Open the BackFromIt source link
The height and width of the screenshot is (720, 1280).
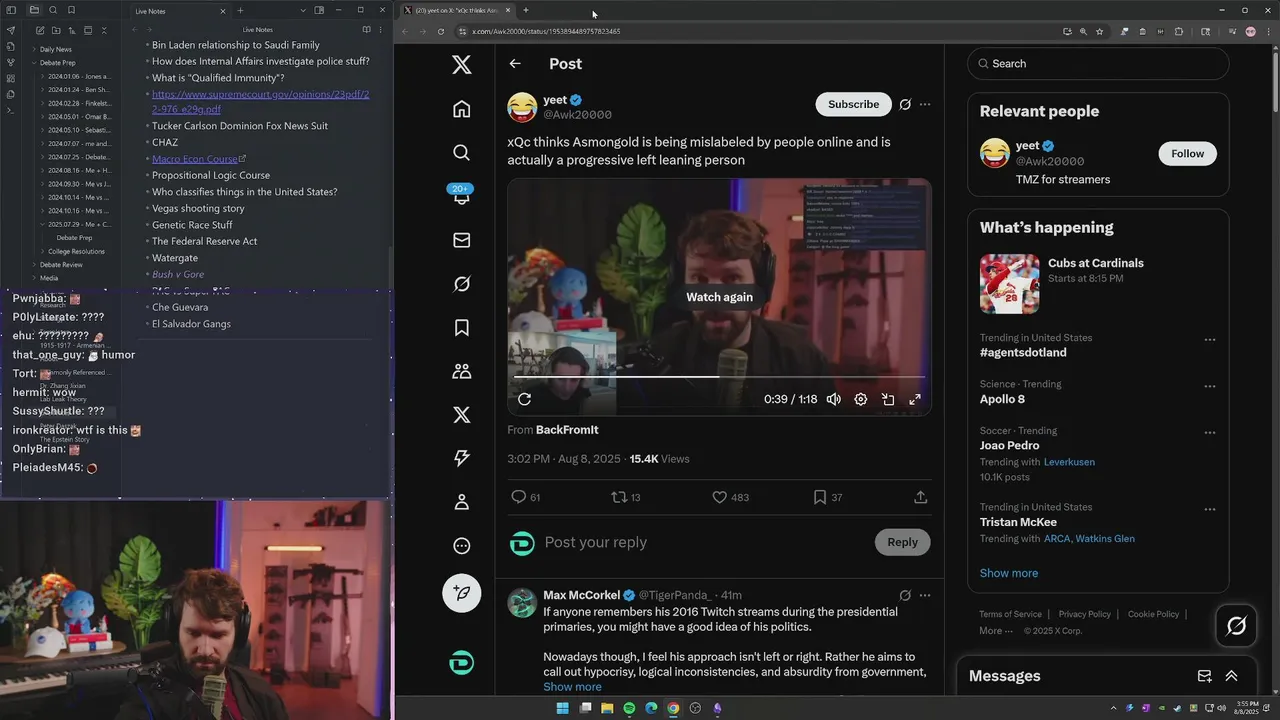pyautogui.click(x=567, y=430)
